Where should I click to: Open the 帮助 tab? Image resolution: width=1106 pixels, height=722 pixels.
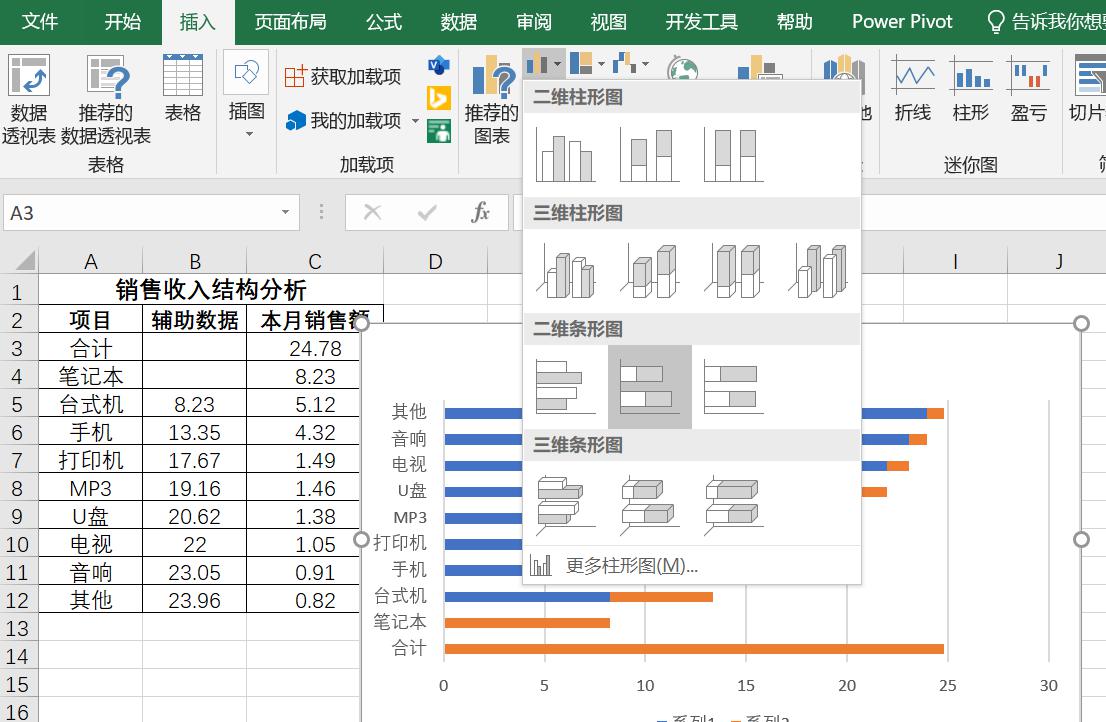(795, 22)
